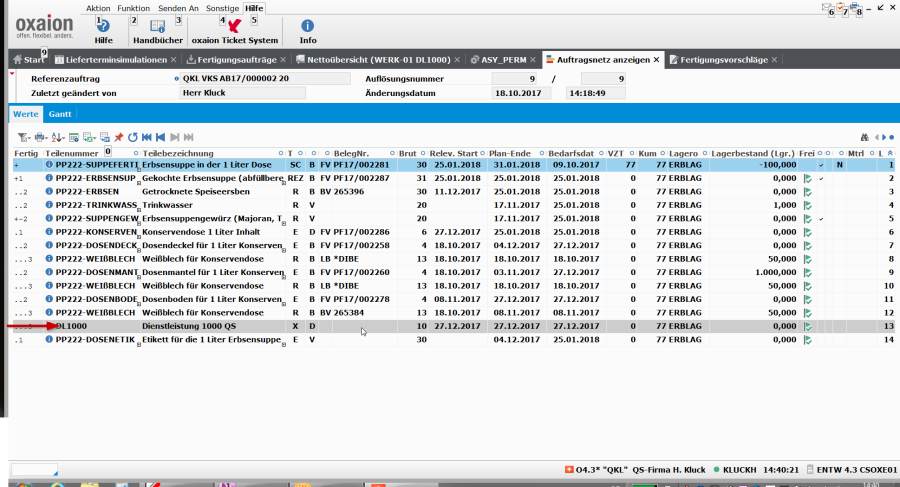Click info icon of PP222-ERBSEN row
Image resolution: width=900 pixels, height=487 pixels.
pos(49,191)
